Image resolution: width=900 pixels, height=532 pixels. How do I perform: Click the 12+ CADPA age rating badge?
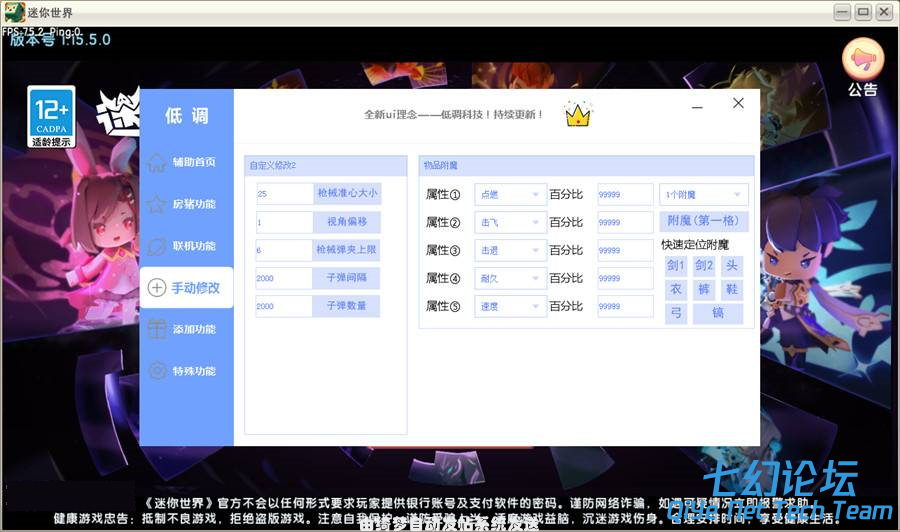click(x=51, y=117)
